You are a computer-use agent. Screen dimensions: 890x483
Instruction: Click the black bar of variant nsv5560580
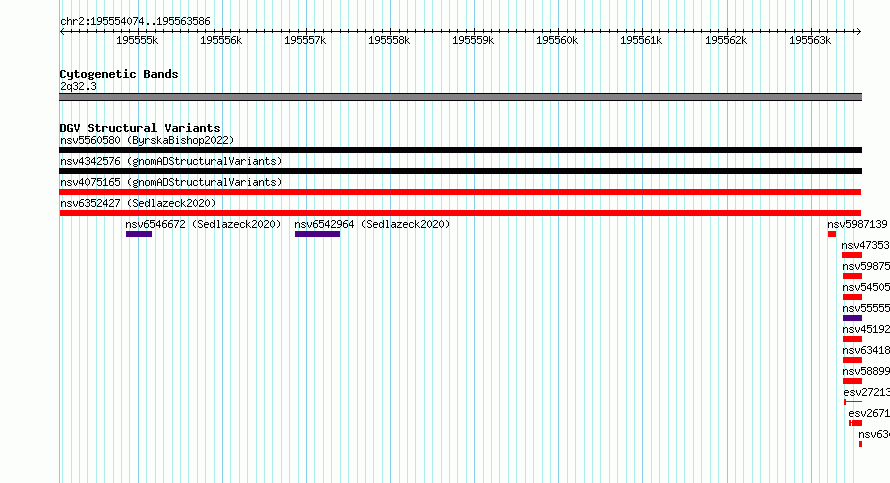[x=460, y=150]
